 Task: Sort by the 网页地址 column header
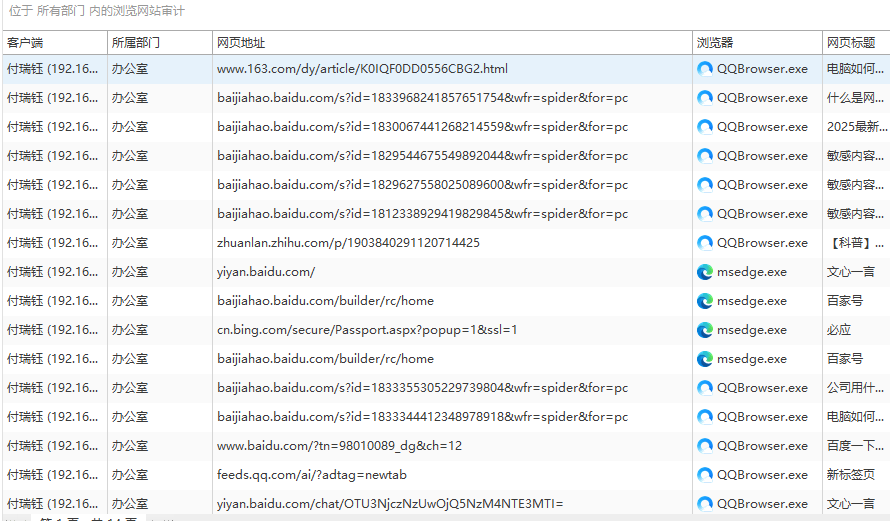point(452,43)
